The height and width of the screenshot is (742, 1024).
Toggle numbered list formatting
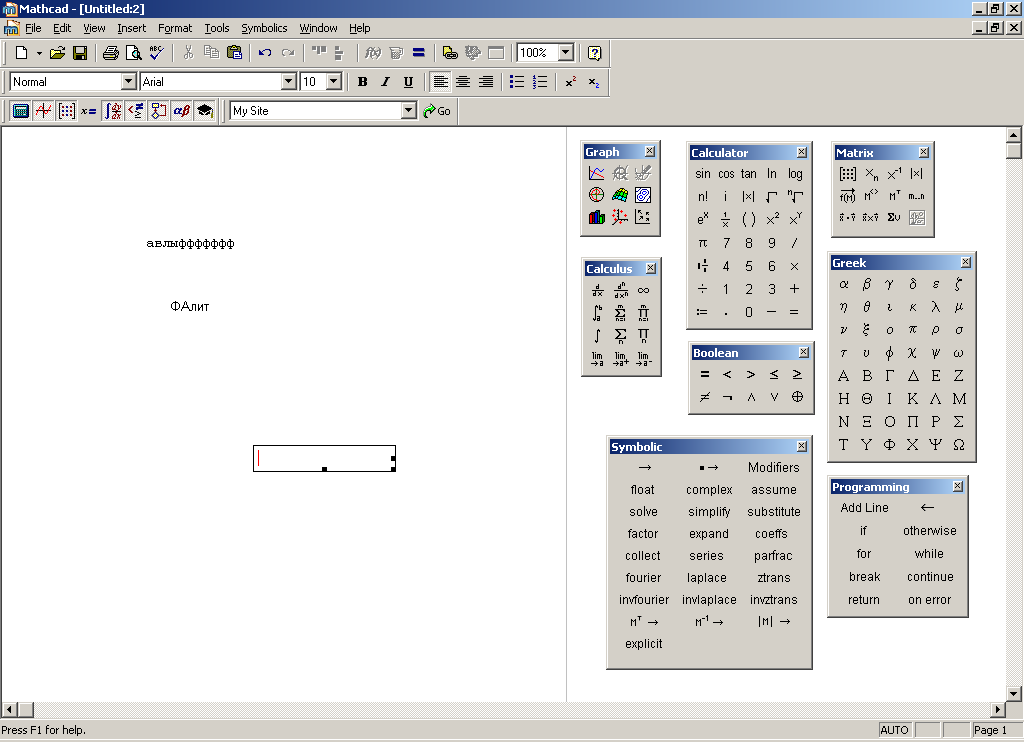click(x=539, y=82)
